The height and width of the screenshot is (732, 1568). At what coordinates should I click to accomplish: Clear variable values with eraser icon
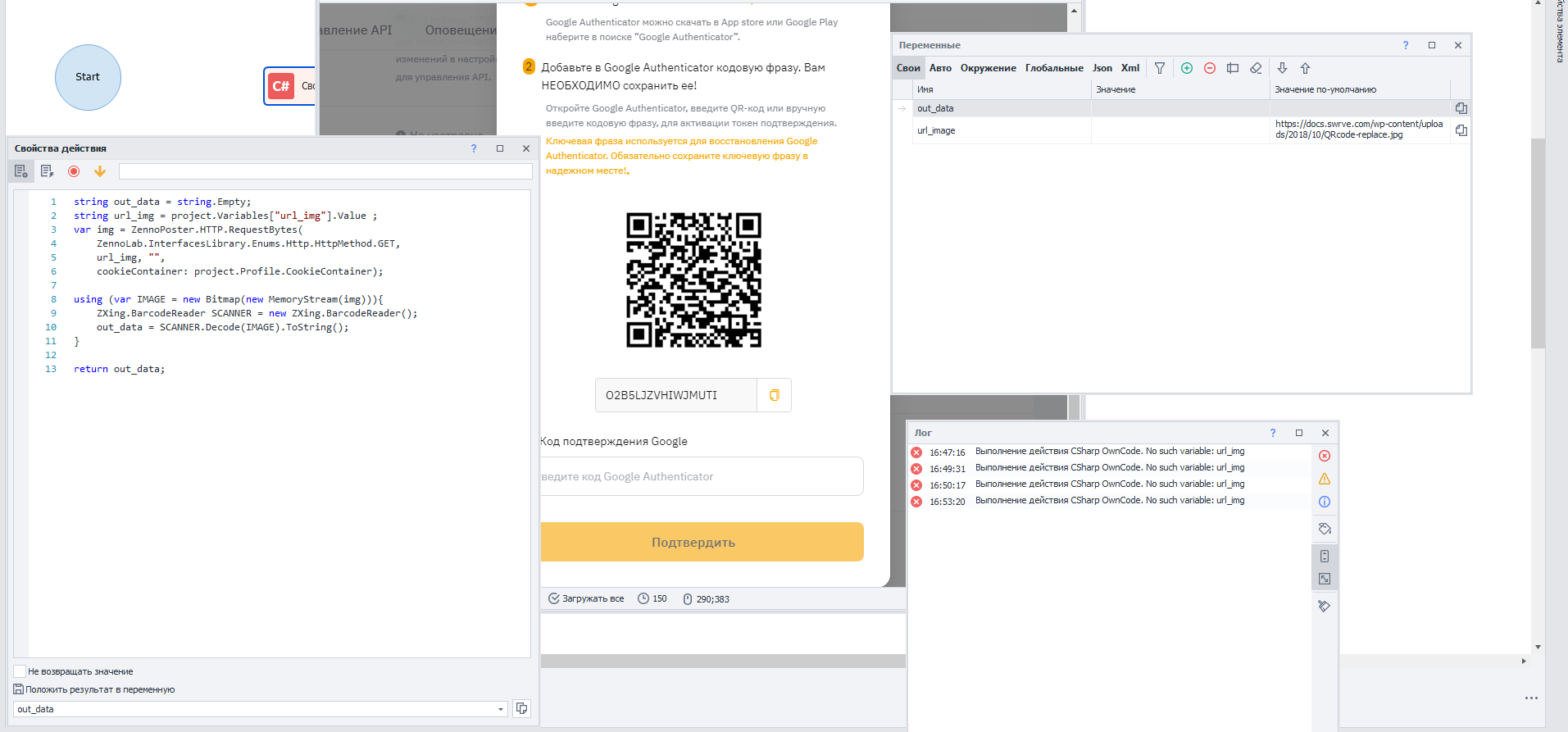tap(1256, 68)
